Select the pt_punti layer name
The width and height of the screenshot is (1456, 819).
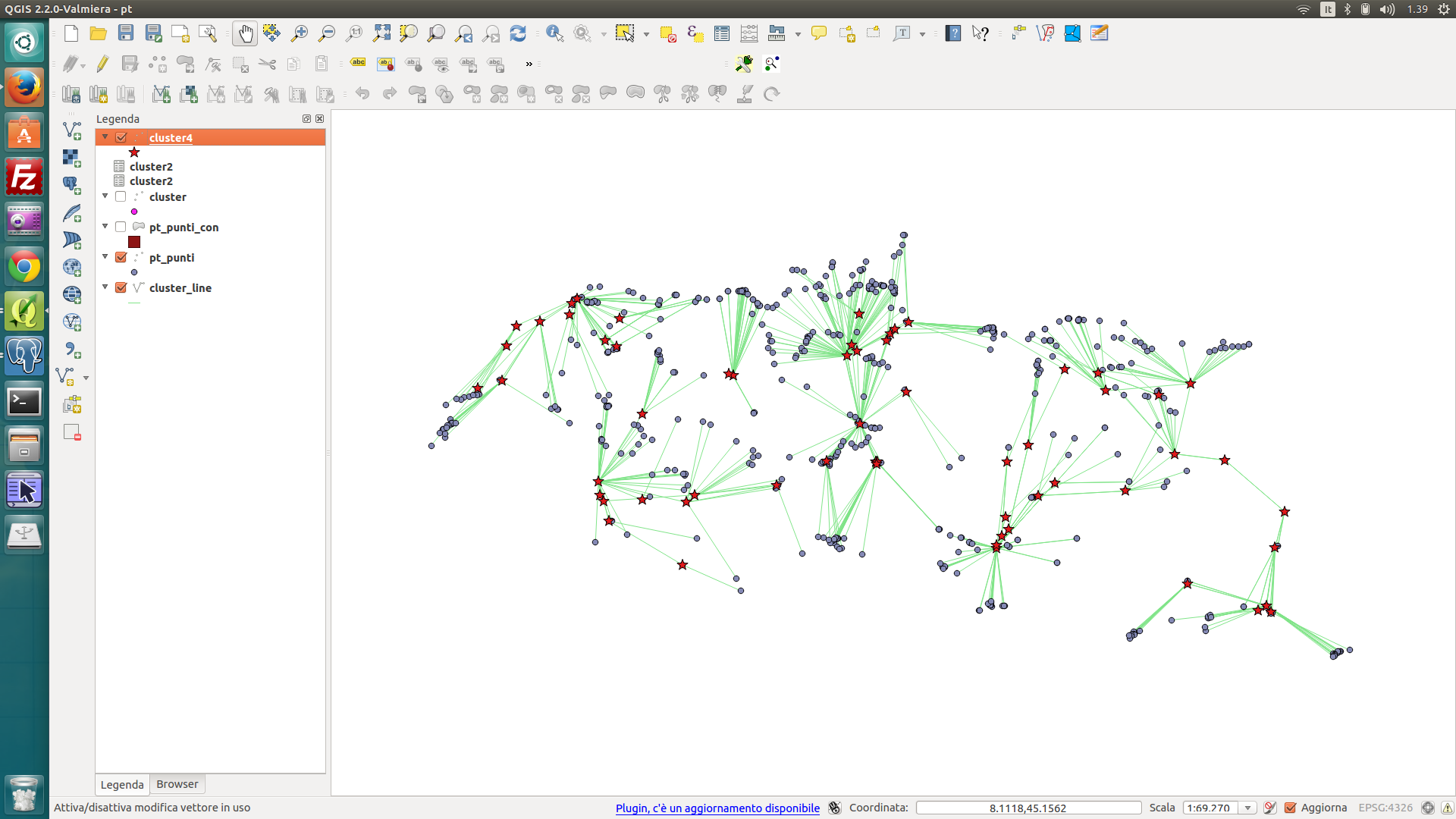pyautogui.click(x=172, y=258)
